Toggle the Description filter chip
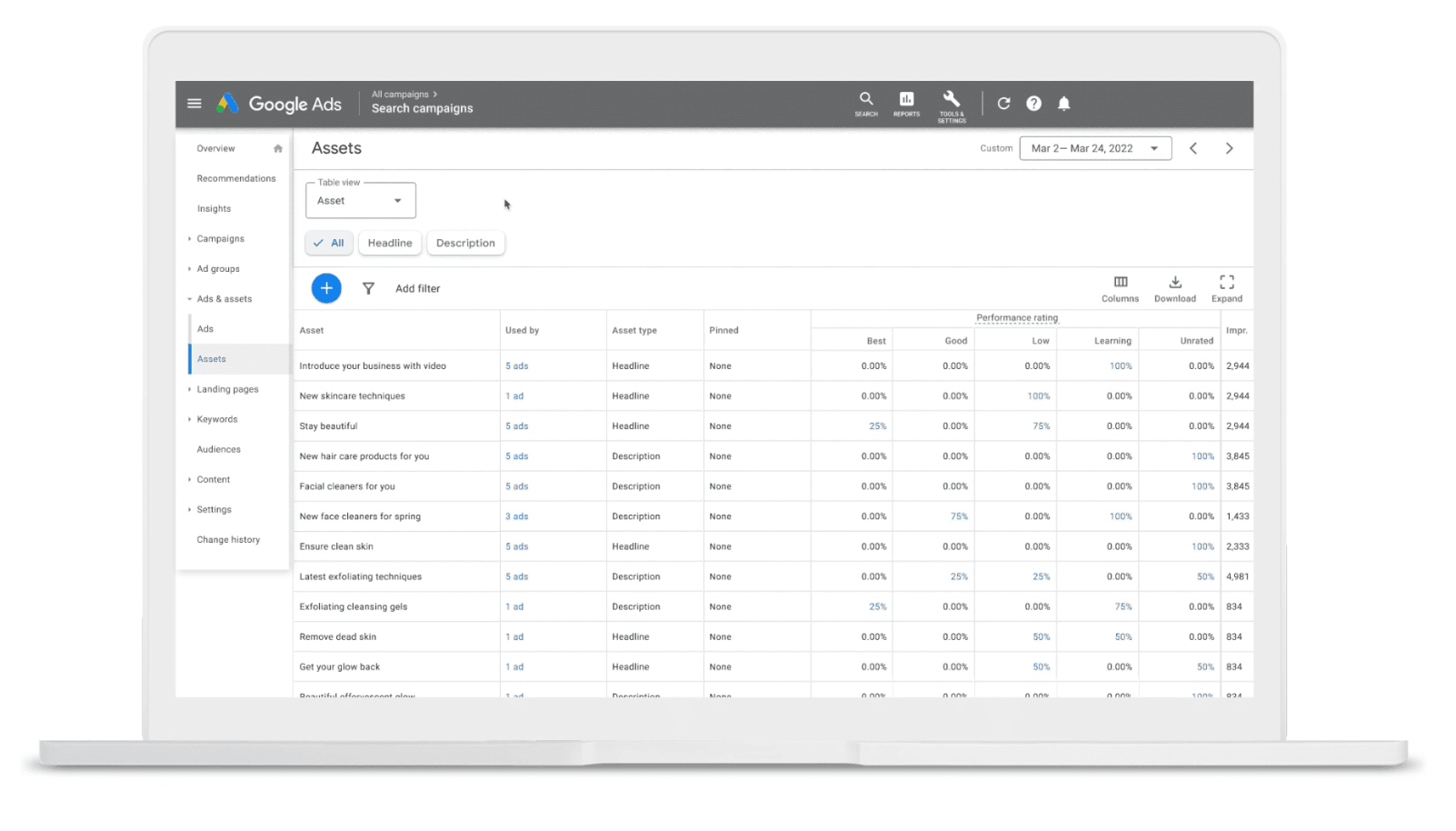The width and height of the screenshot is (1456, 831). pyautogui.click(x=465, y=244)
